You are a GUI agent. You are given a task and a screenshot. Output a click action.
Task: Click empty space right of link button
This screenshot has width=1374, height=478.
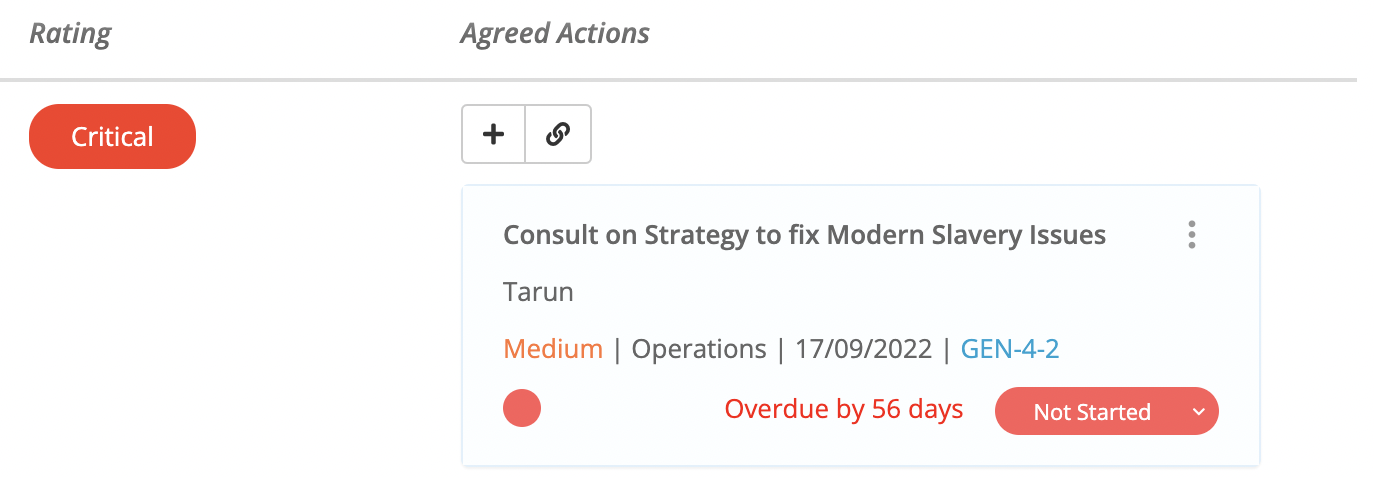tap(900, 134)
